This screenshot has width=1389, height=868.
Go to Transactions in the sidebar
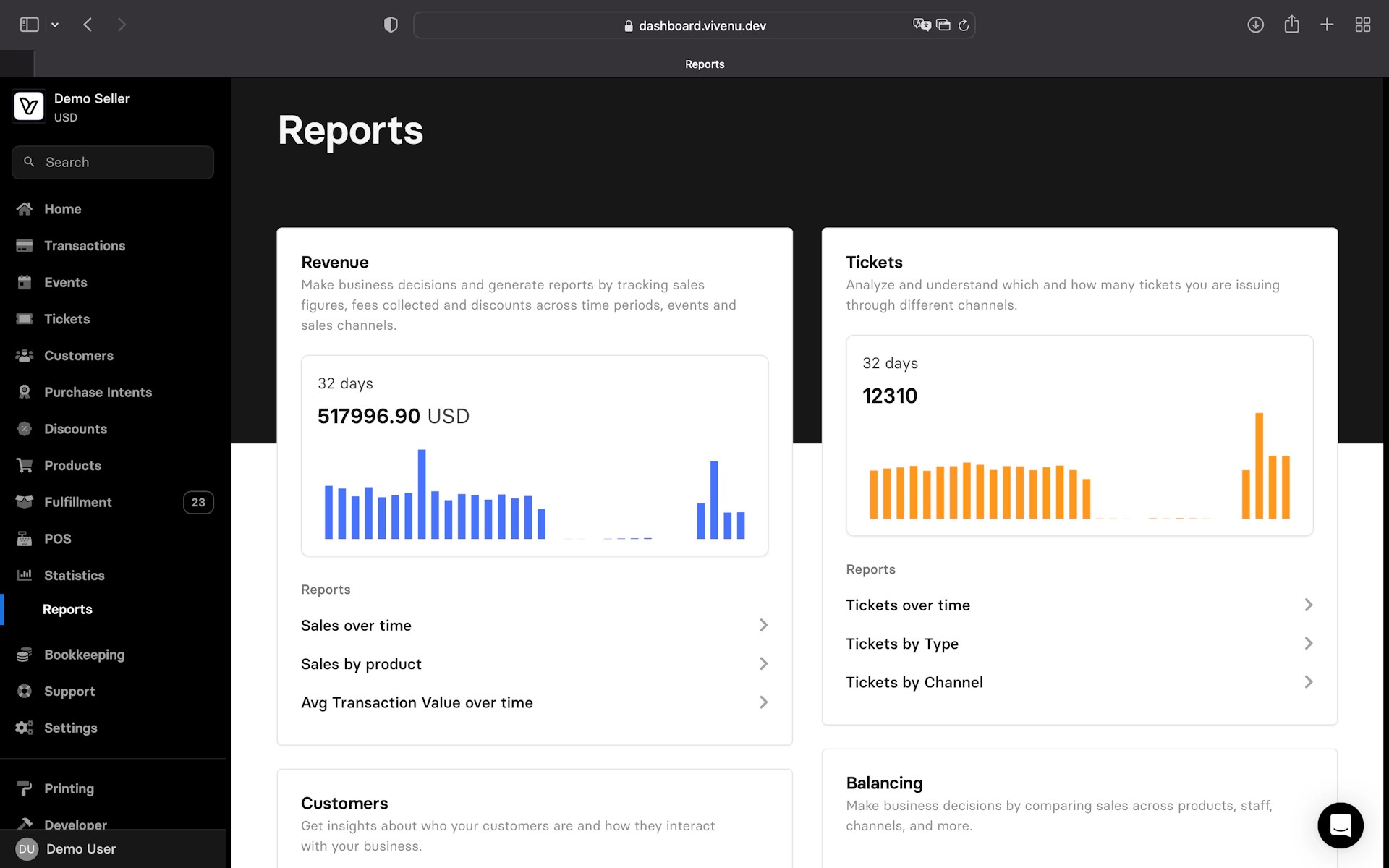tap(84, 246)
